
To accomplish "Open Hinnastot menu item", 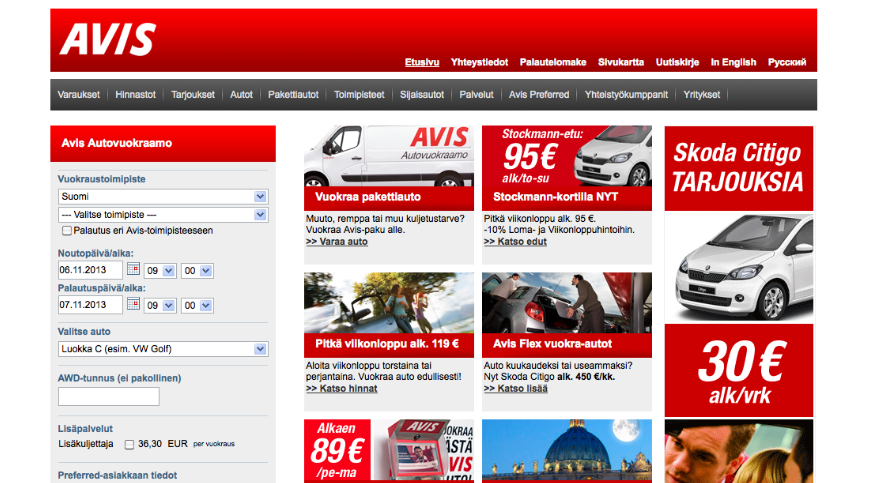I will [x=135, y=95].
